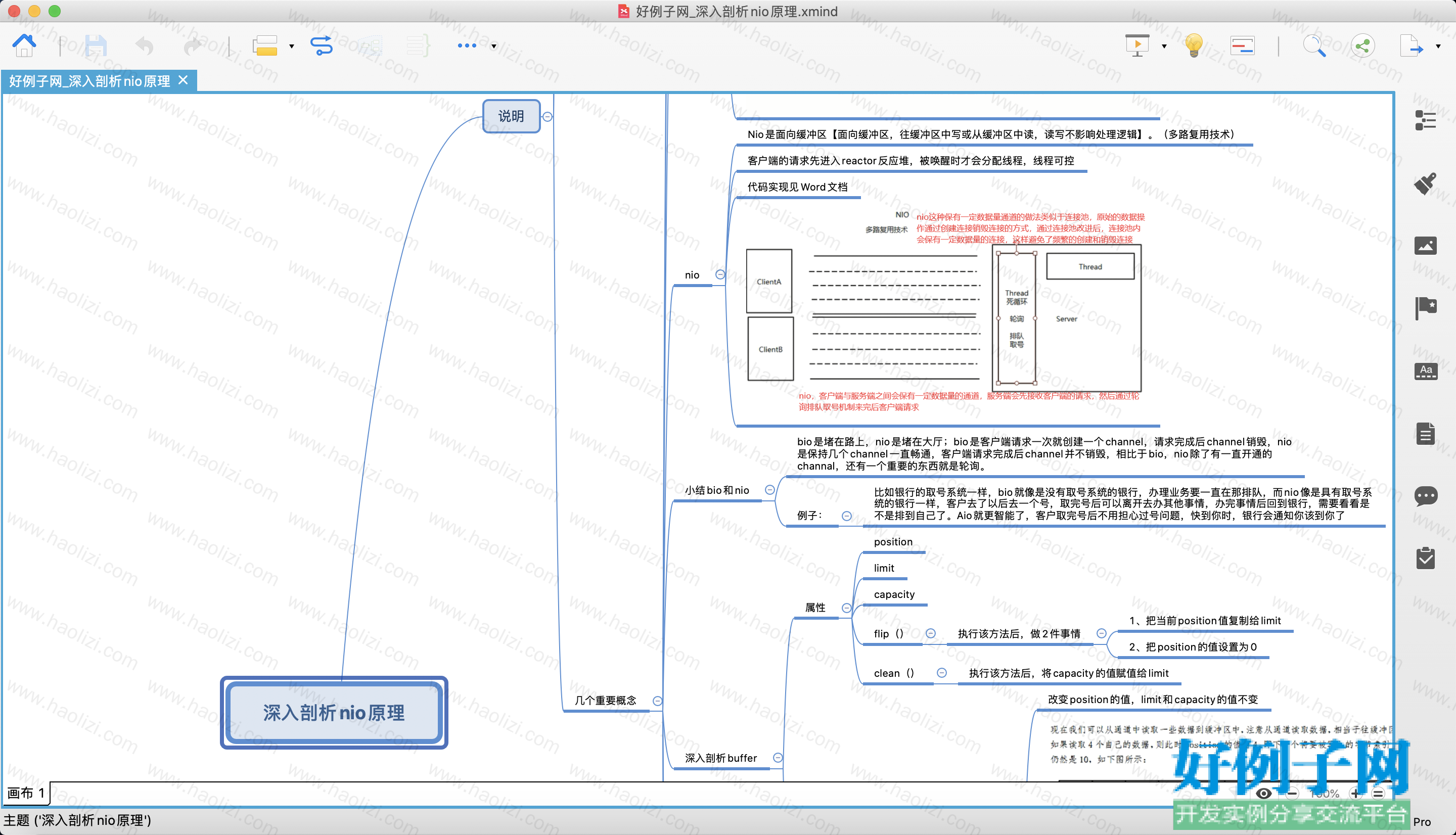Open the presentation mode dropdown arrow
The image size is (1456, 835).
click(1164, 47)
